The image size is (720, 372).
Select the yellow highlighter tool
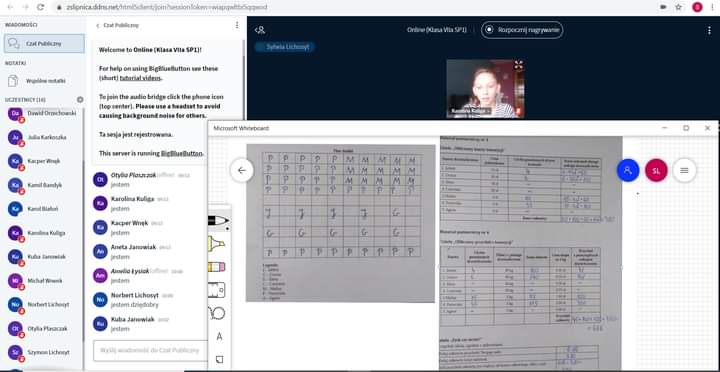pos(217,242)
